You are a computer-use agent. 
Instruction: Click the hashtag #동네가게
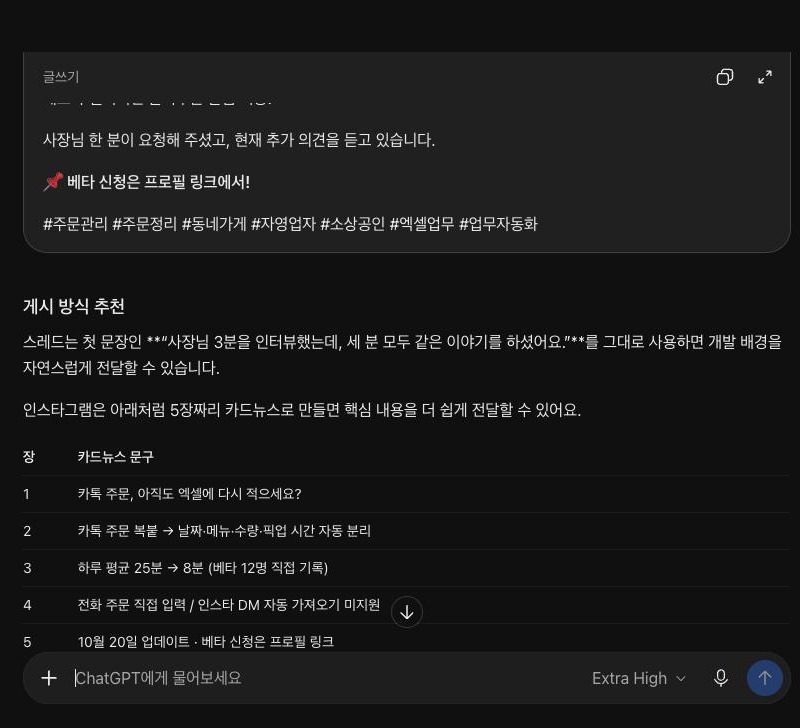[x=214, y=224]
